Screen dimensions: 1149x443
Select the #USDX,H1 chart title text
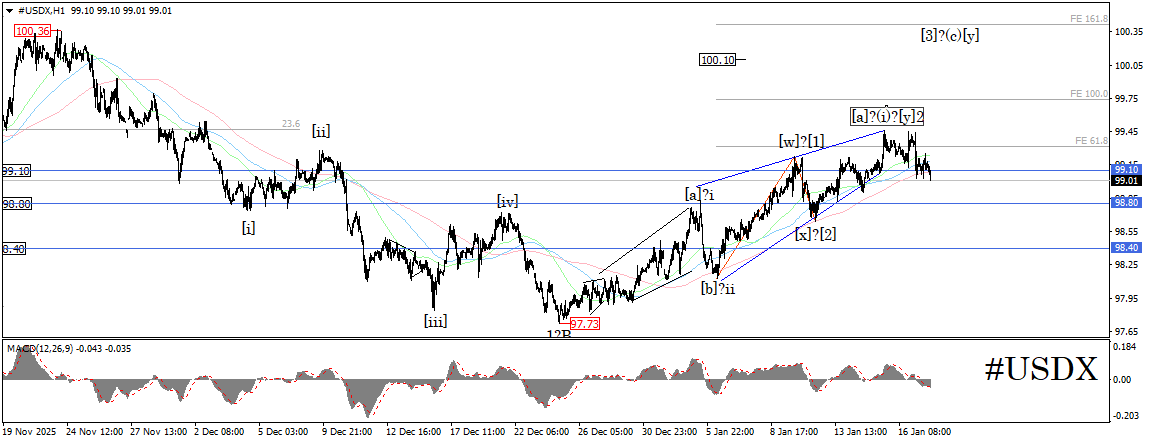(x=43, y=12)
